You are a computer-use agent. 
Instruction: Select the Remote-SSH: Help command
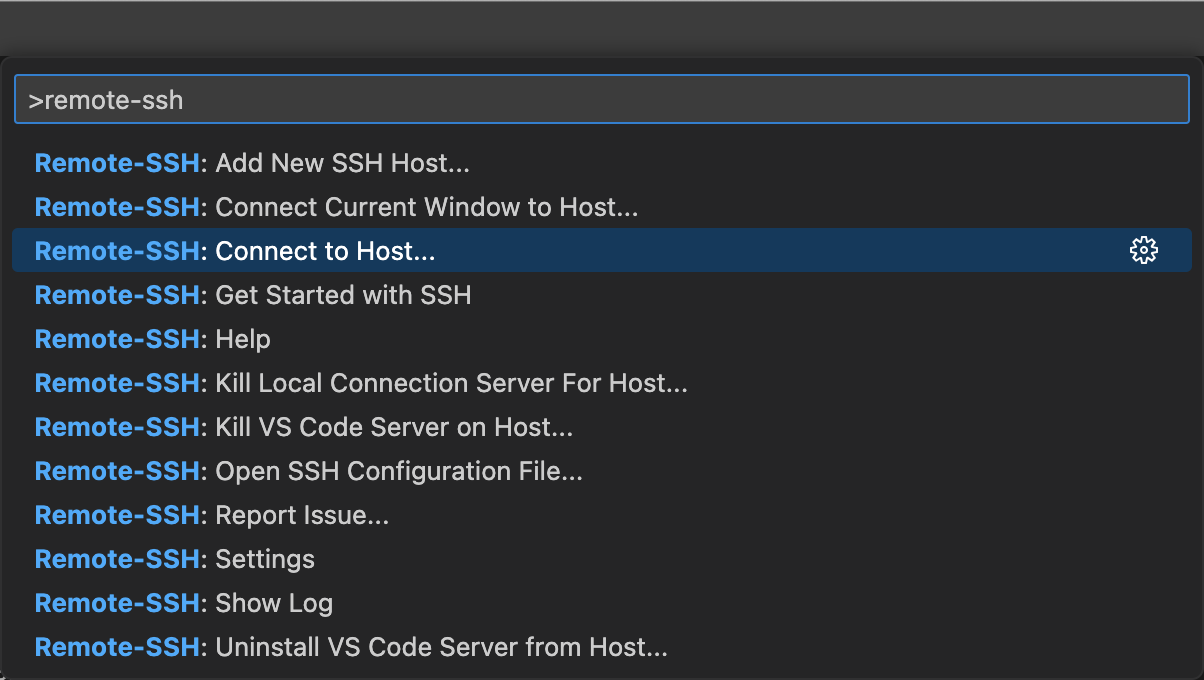coord(243,339)
